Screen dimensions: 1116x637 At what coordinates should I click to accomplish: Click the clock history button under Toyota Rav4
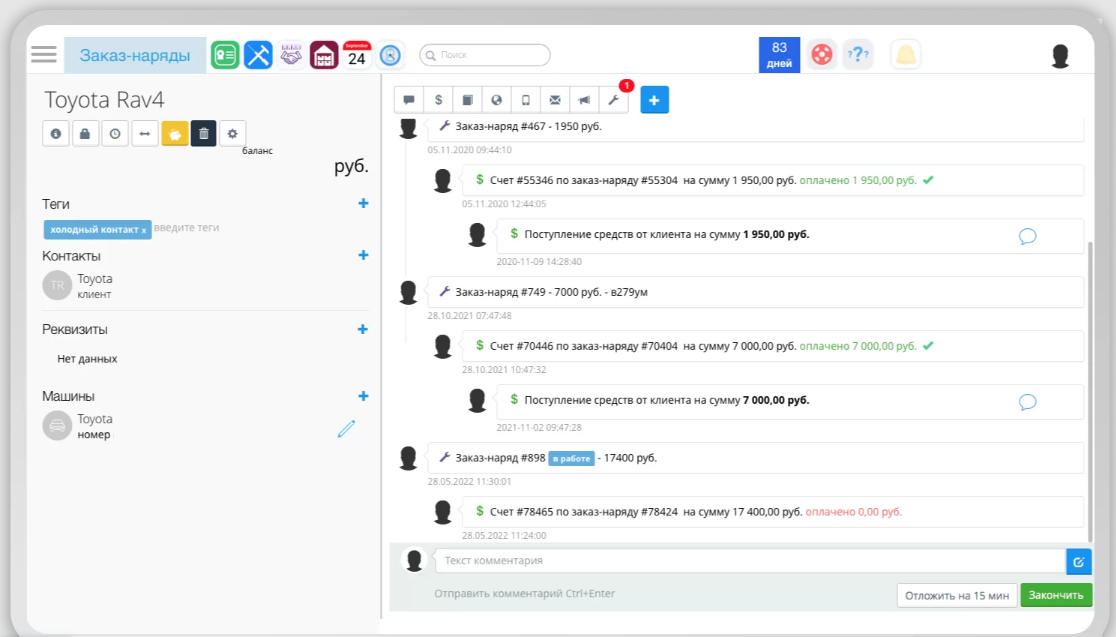click(x=115, y=134)
